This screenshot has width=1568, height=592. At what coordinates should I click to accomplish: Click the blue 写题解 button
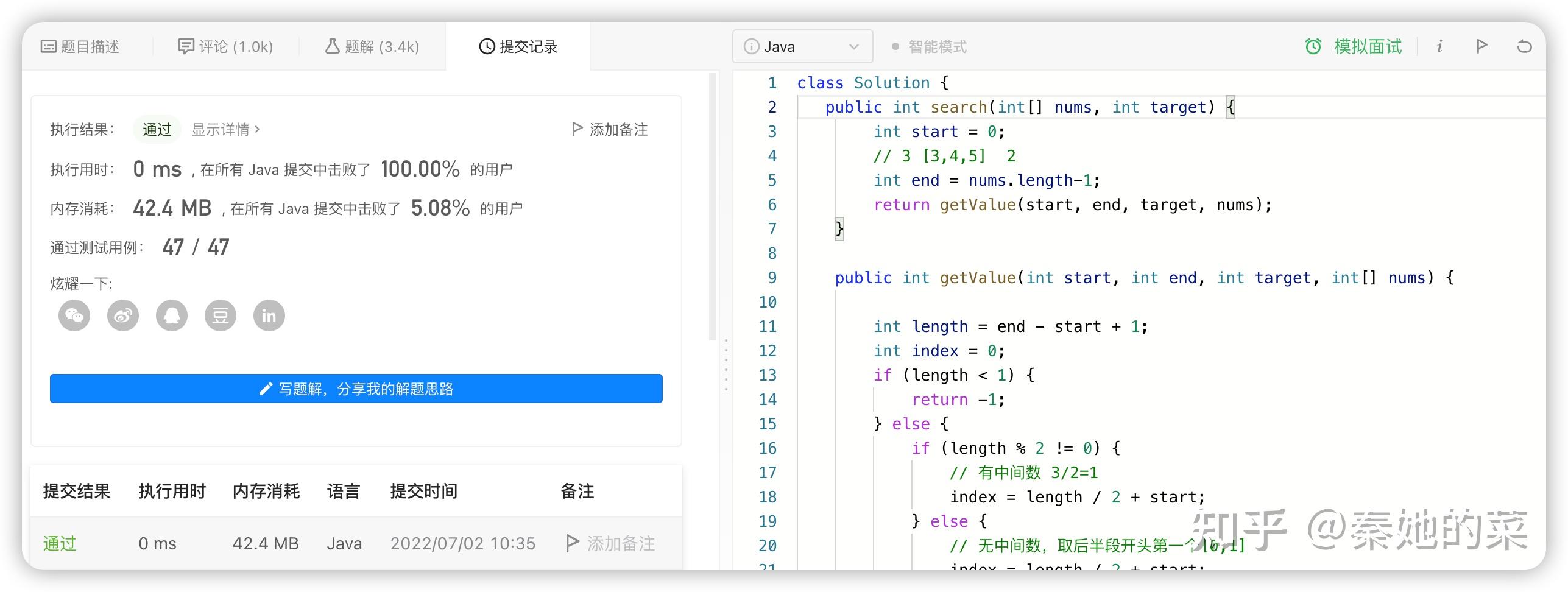tap(356, 389)
